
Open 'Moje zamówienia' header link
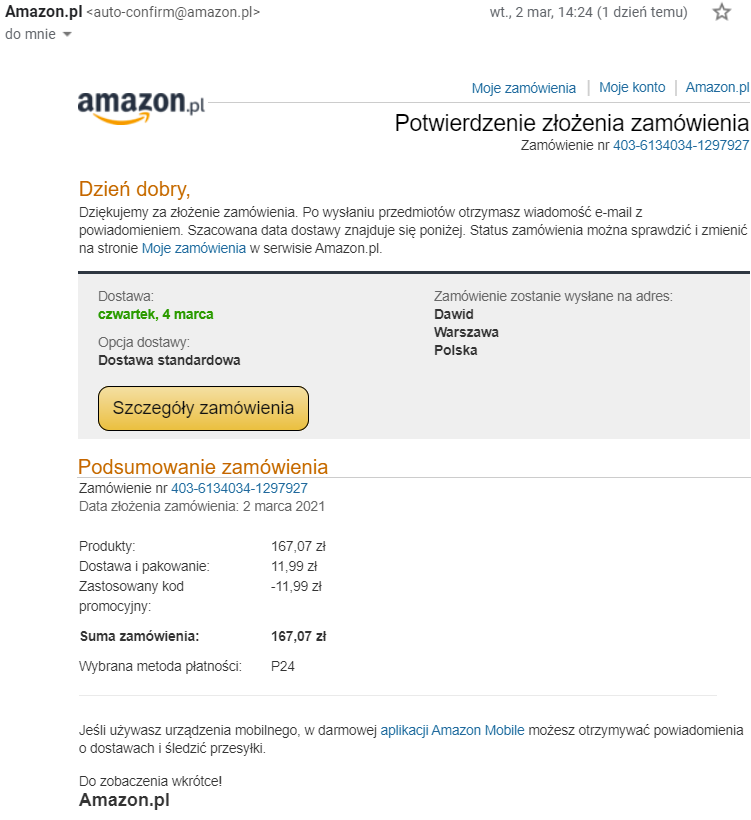tap(524, 88)
